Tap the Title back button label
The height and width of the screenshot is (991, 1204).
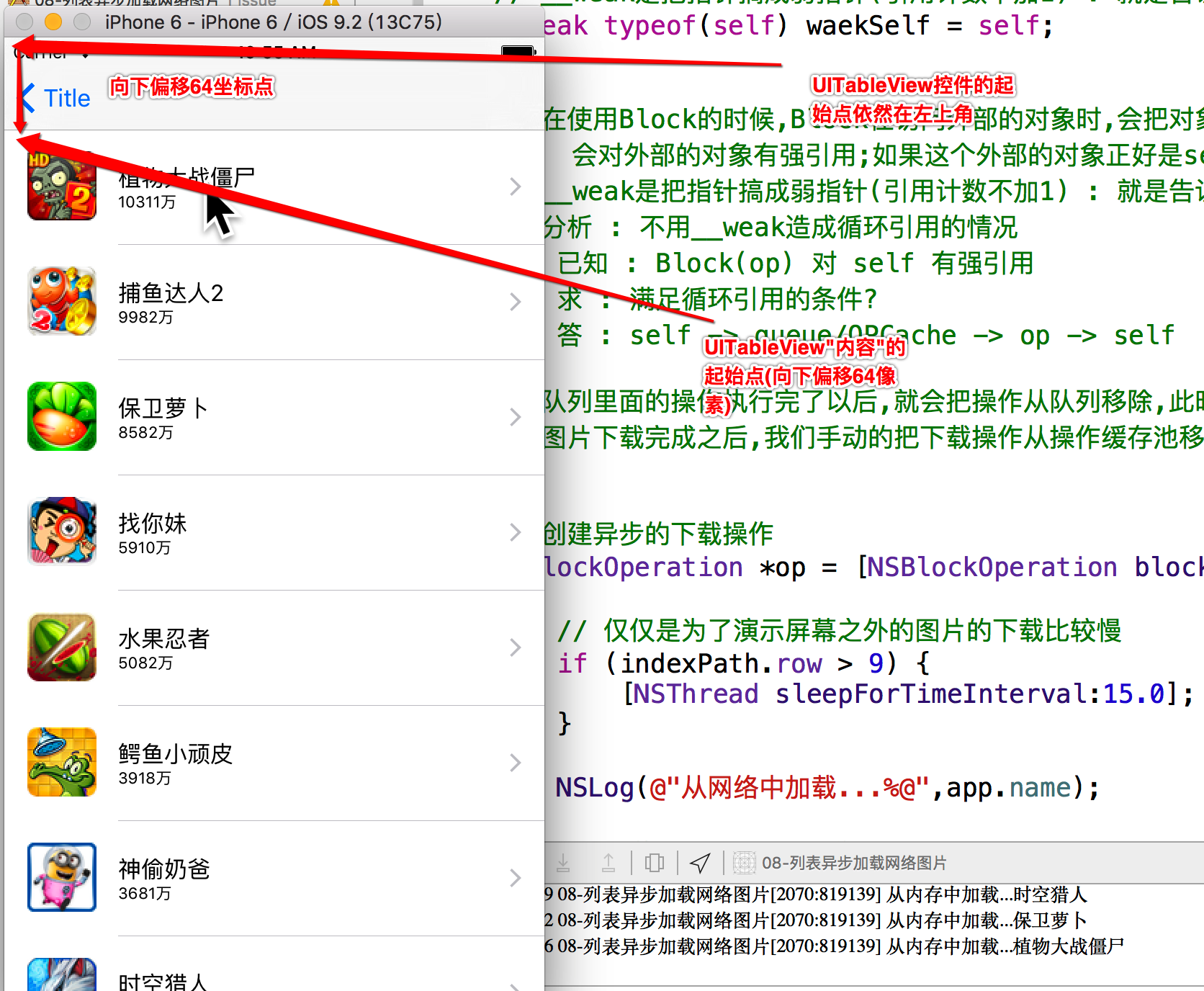67,99
